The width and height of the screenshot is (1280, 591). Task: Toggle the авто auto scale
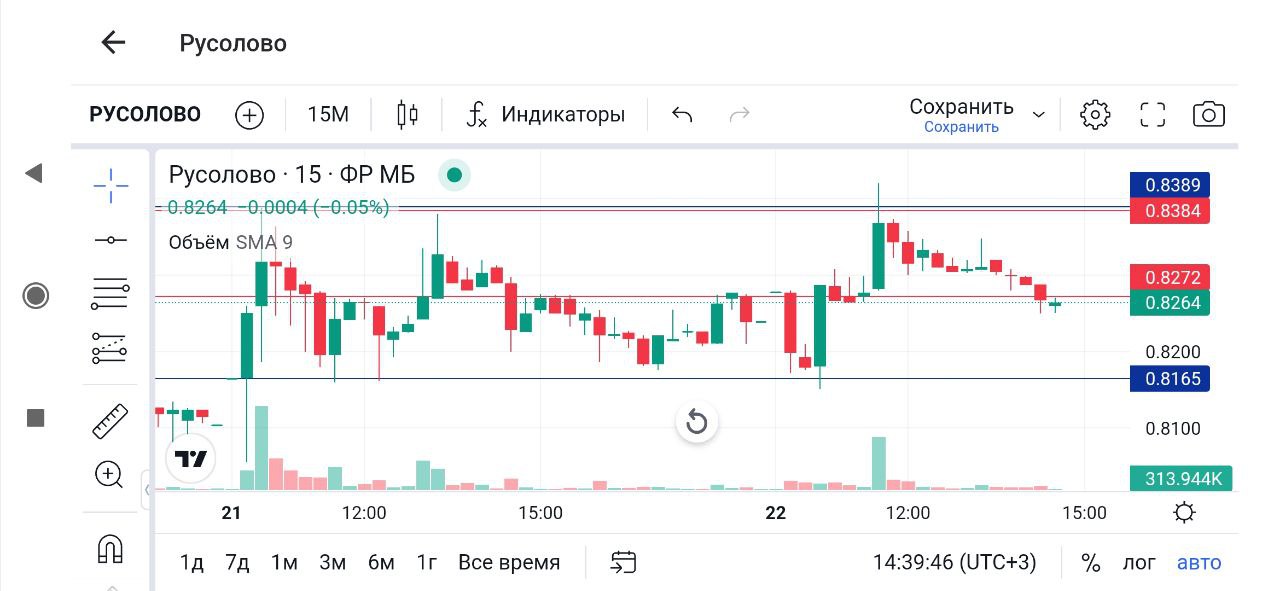click(1199, 563)
